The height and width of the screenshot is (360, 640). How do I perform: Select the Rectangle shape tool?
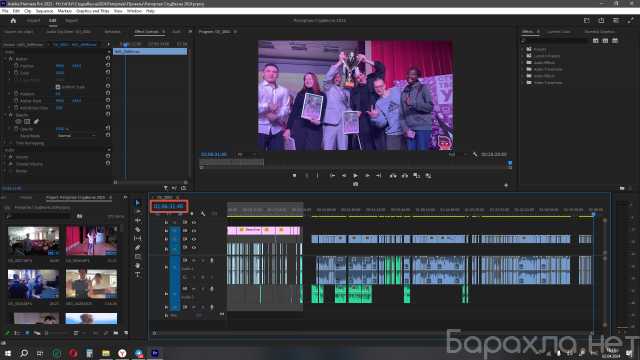138,256
